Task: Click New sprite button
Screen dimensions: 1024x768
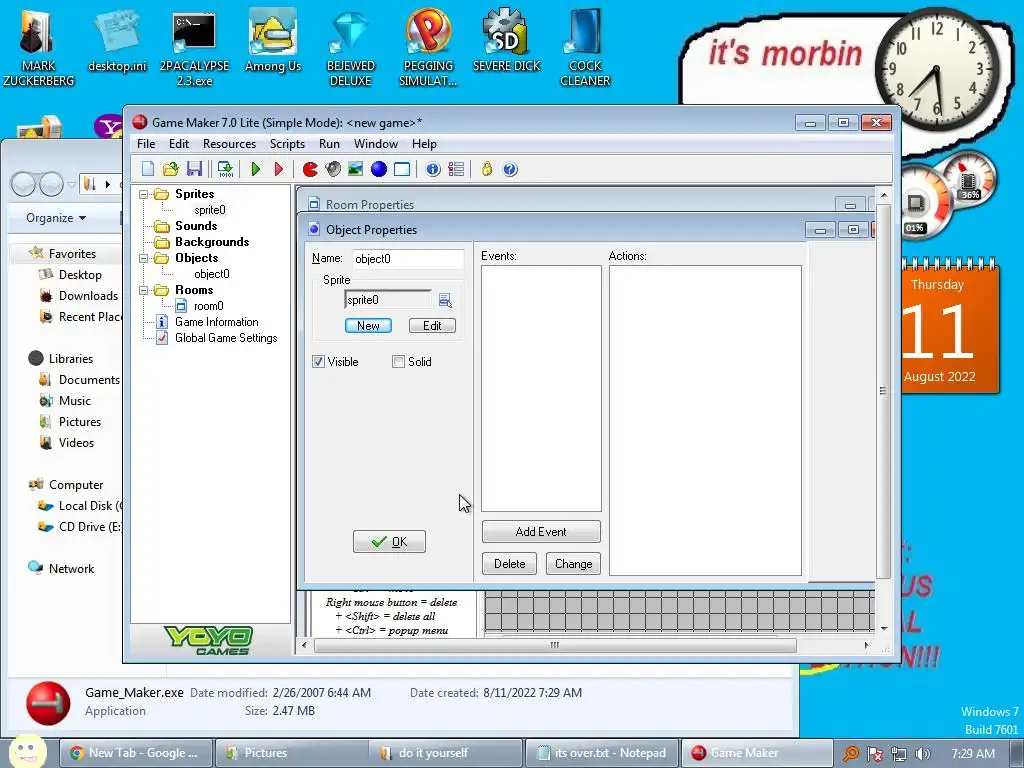Action: pos(368,326)
